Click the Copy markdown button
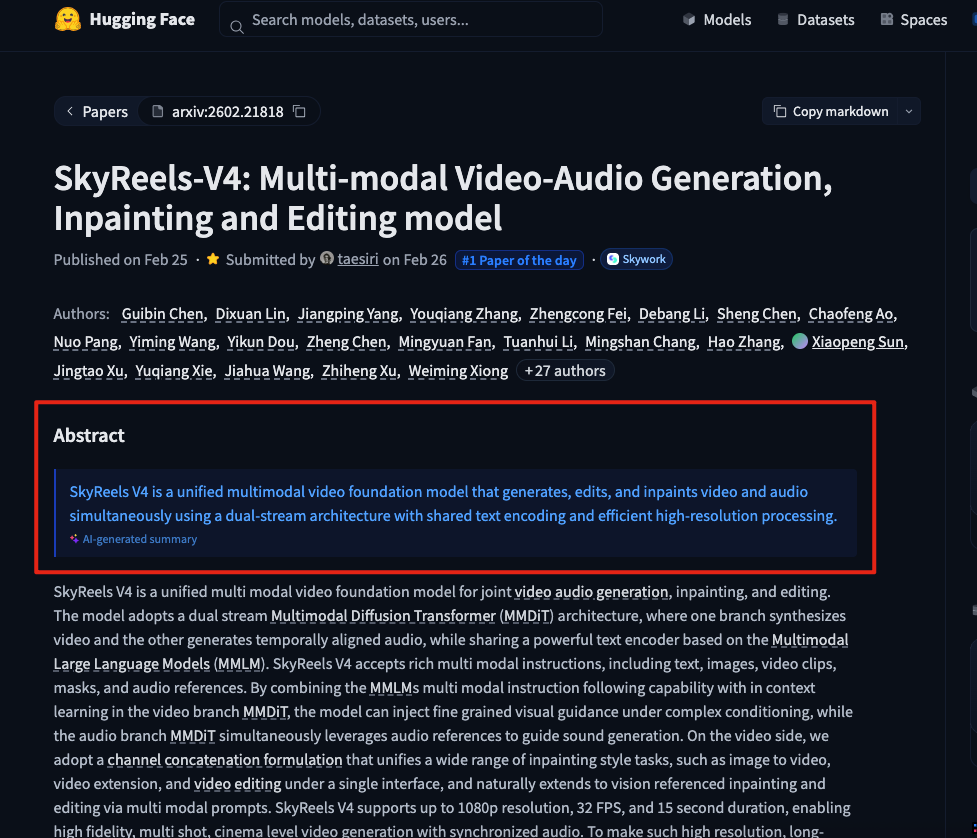This screenshot has width=977, height=838. point(830,112)
